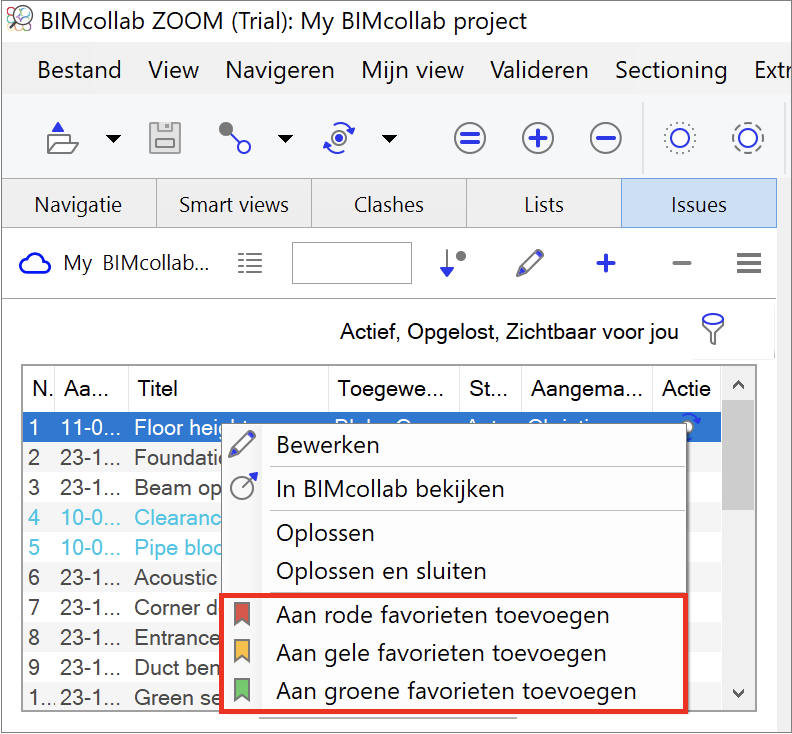Choose Oplossen in the context menu
Viewport: 792px width, 734px height.
pyautogui.click(x=454, y=533)
